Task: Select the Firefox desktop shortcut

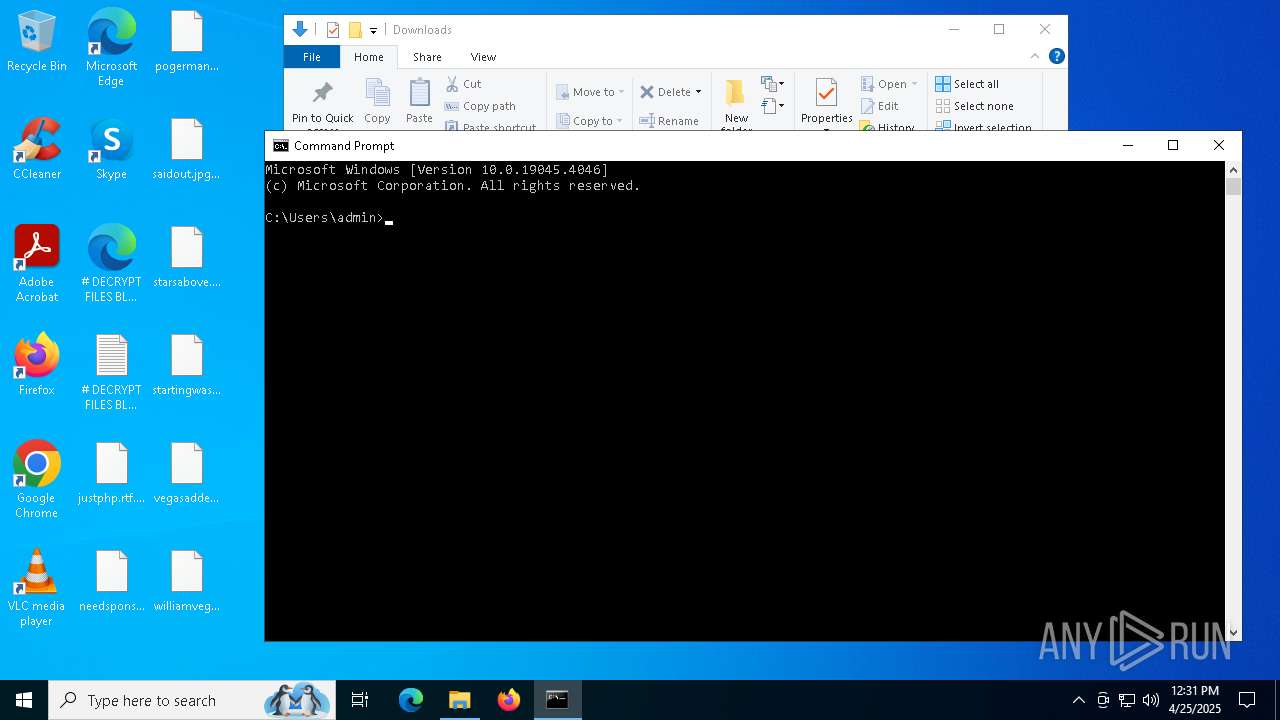Action: (x=37, y=365)
